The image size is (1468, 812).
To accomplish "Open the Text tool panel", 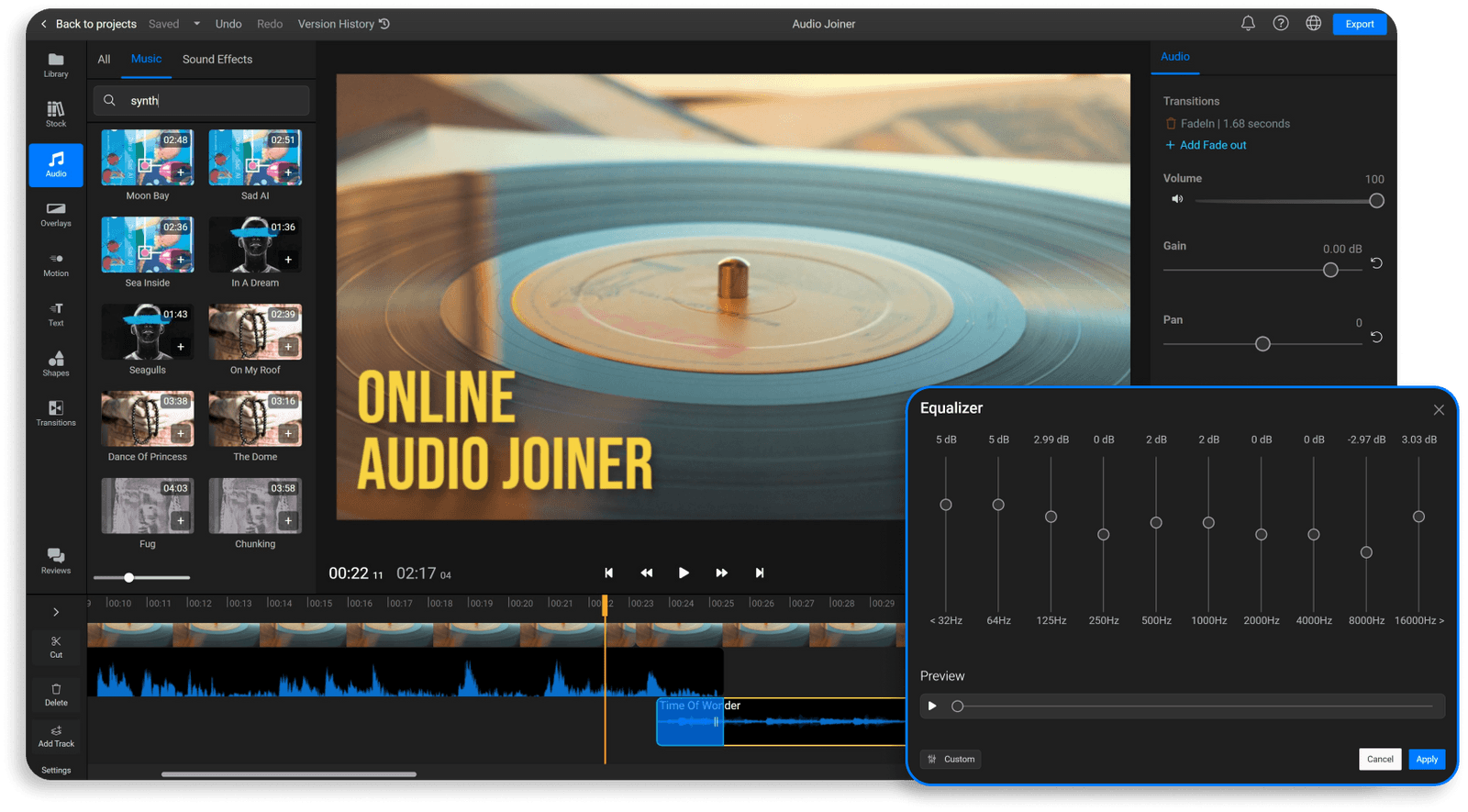I will [56, 315].
